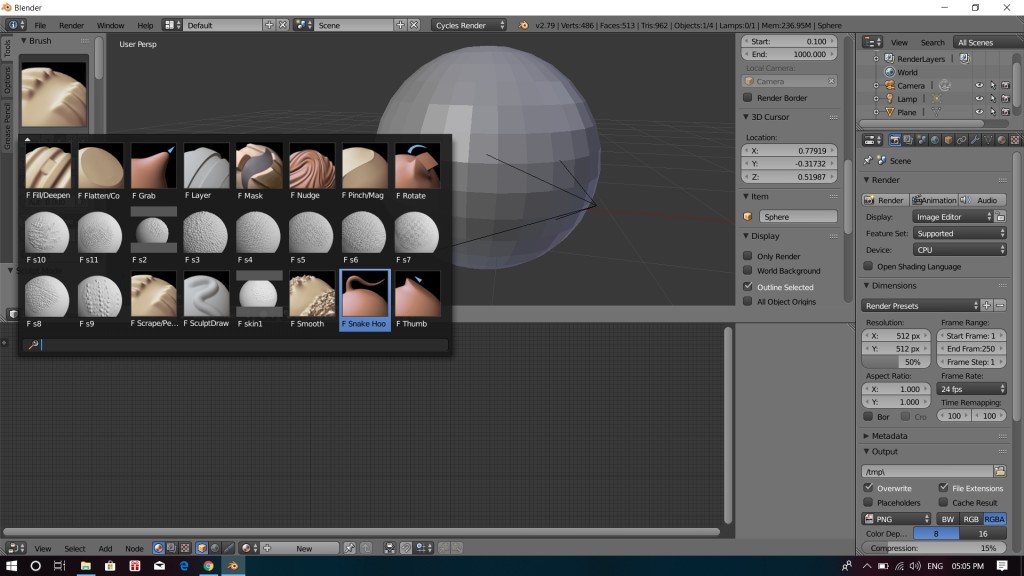Open the Render menu in the top header
The image size is (1024, 576).
point(71,26)
